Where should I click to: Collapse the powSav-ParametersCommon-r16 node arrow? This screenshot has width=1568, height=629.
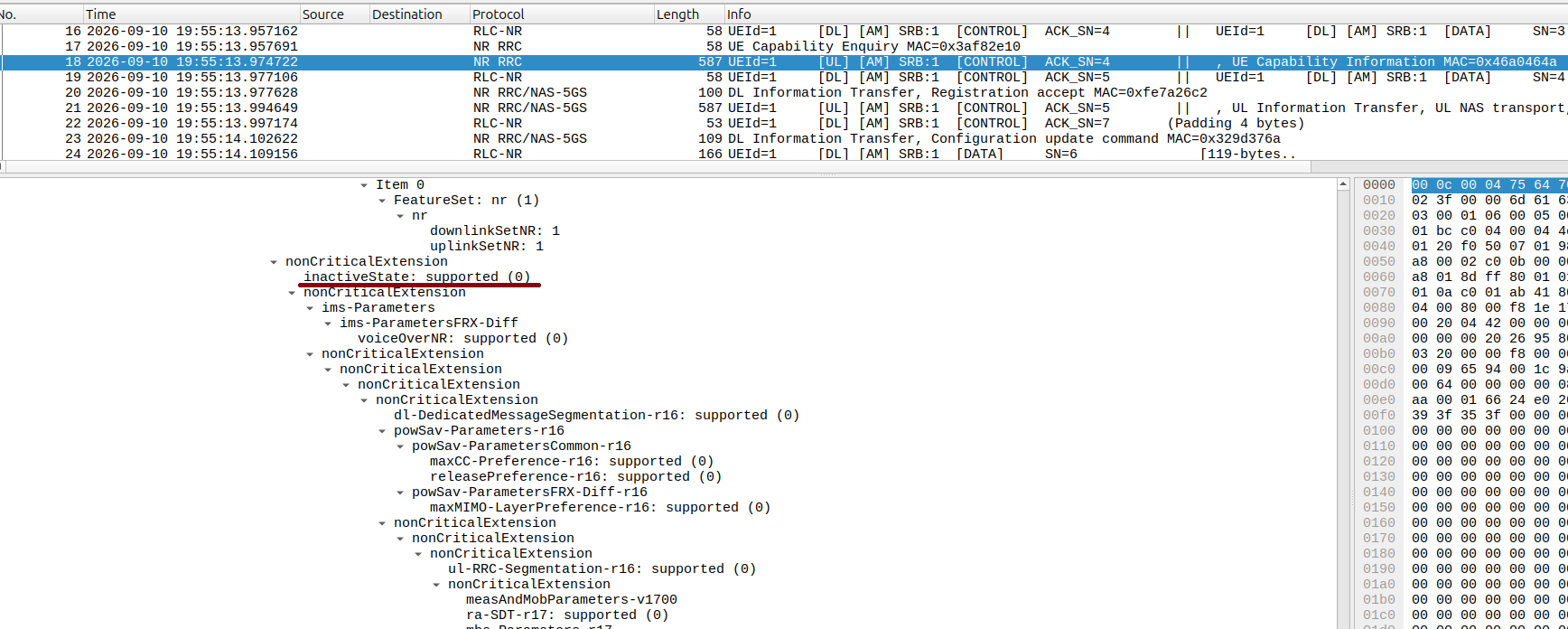tap(400, 446)
